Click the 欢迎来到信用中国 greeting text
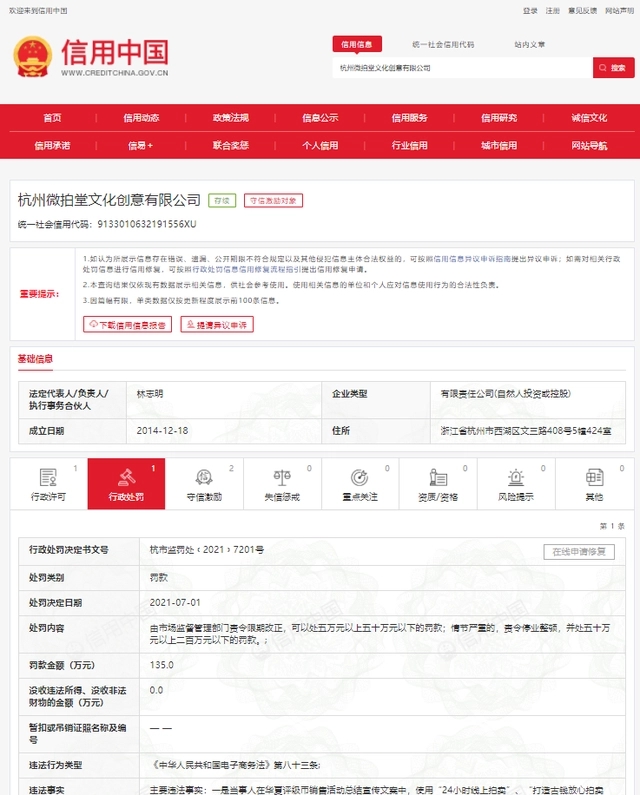This screenshot has width=640, height=795. tap(38, 11)
